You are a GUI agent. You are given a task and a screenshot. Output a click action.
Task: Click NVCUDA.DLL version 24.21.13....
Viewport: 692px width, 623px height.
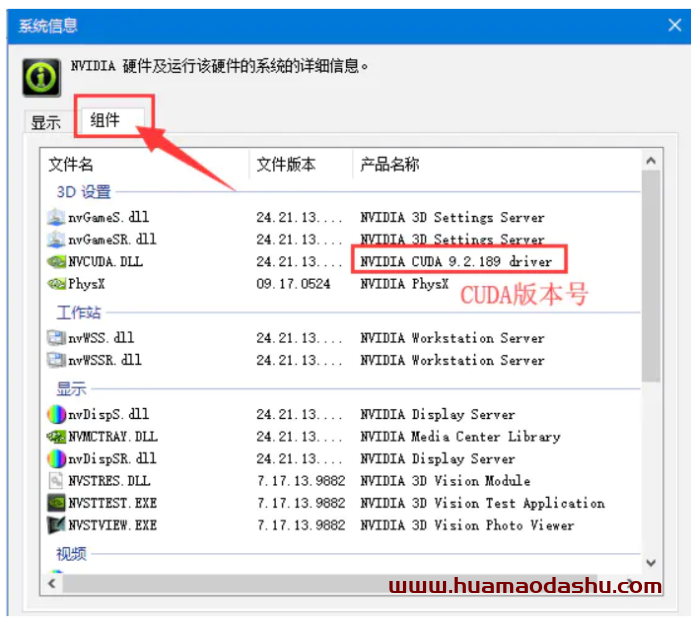(299, 262)
